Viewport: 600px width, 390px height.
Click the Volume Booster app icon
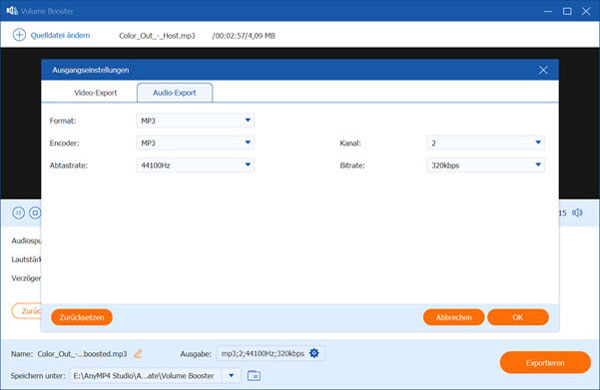12,11
